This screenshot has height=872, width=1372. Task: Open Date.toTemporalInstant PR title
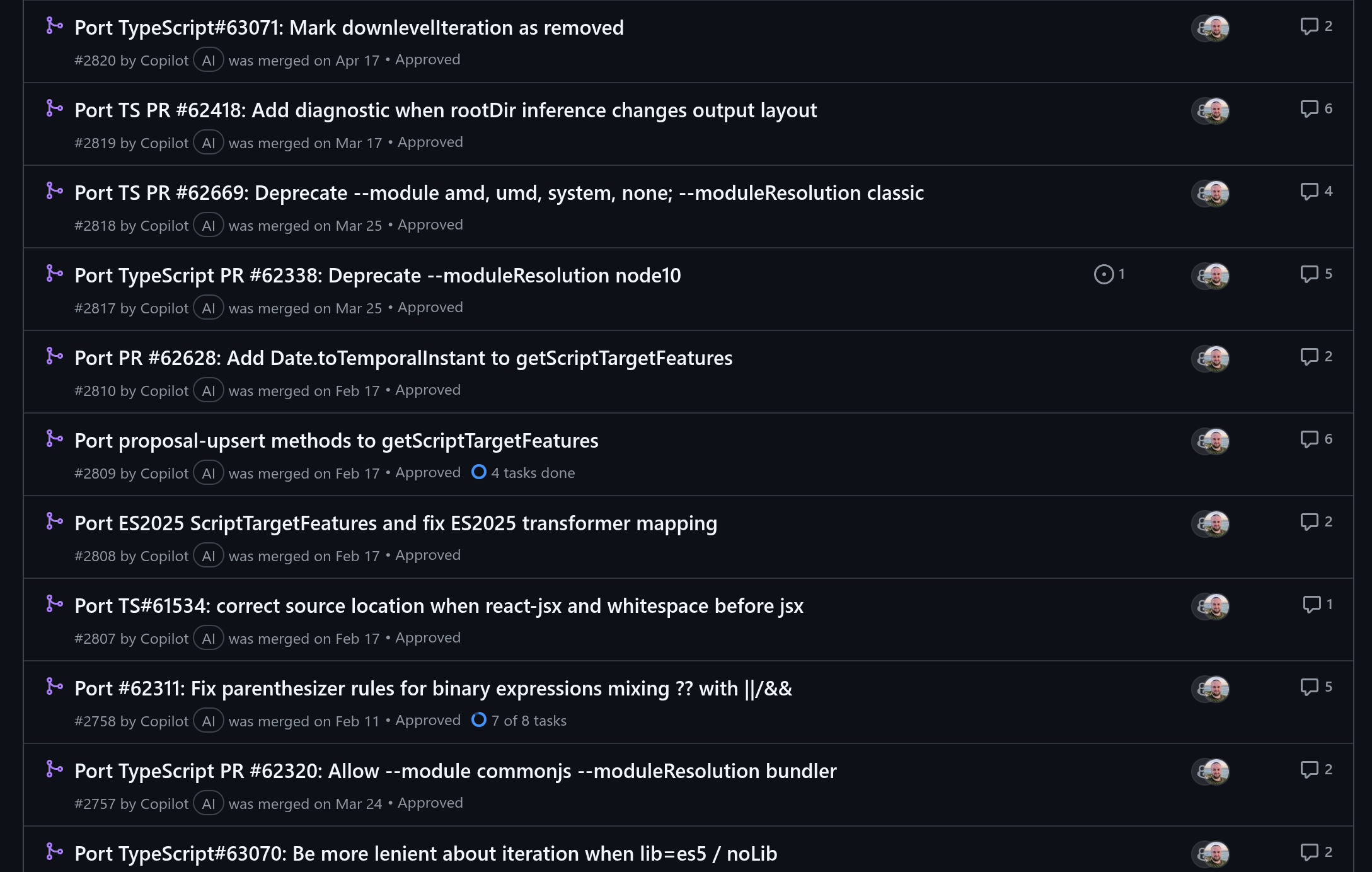403,358
